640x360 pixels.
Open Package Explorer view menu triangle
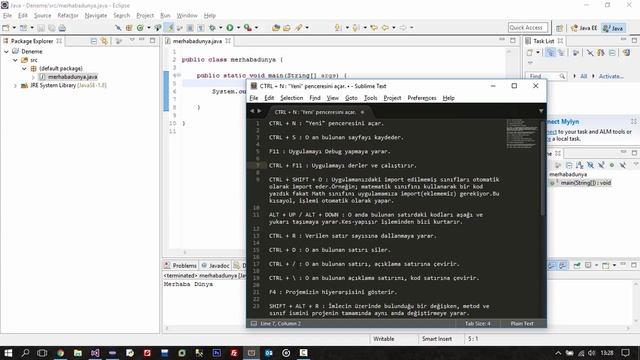coord(132,40)
